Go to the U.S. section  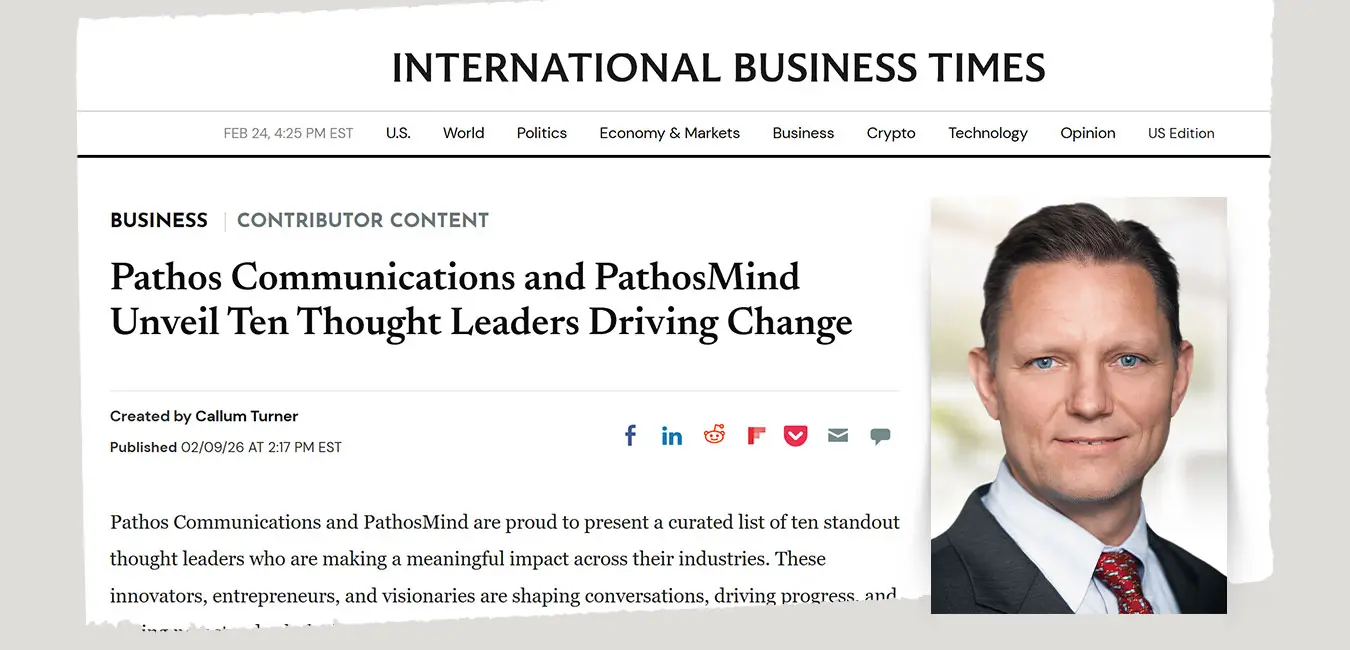[398, 133]
